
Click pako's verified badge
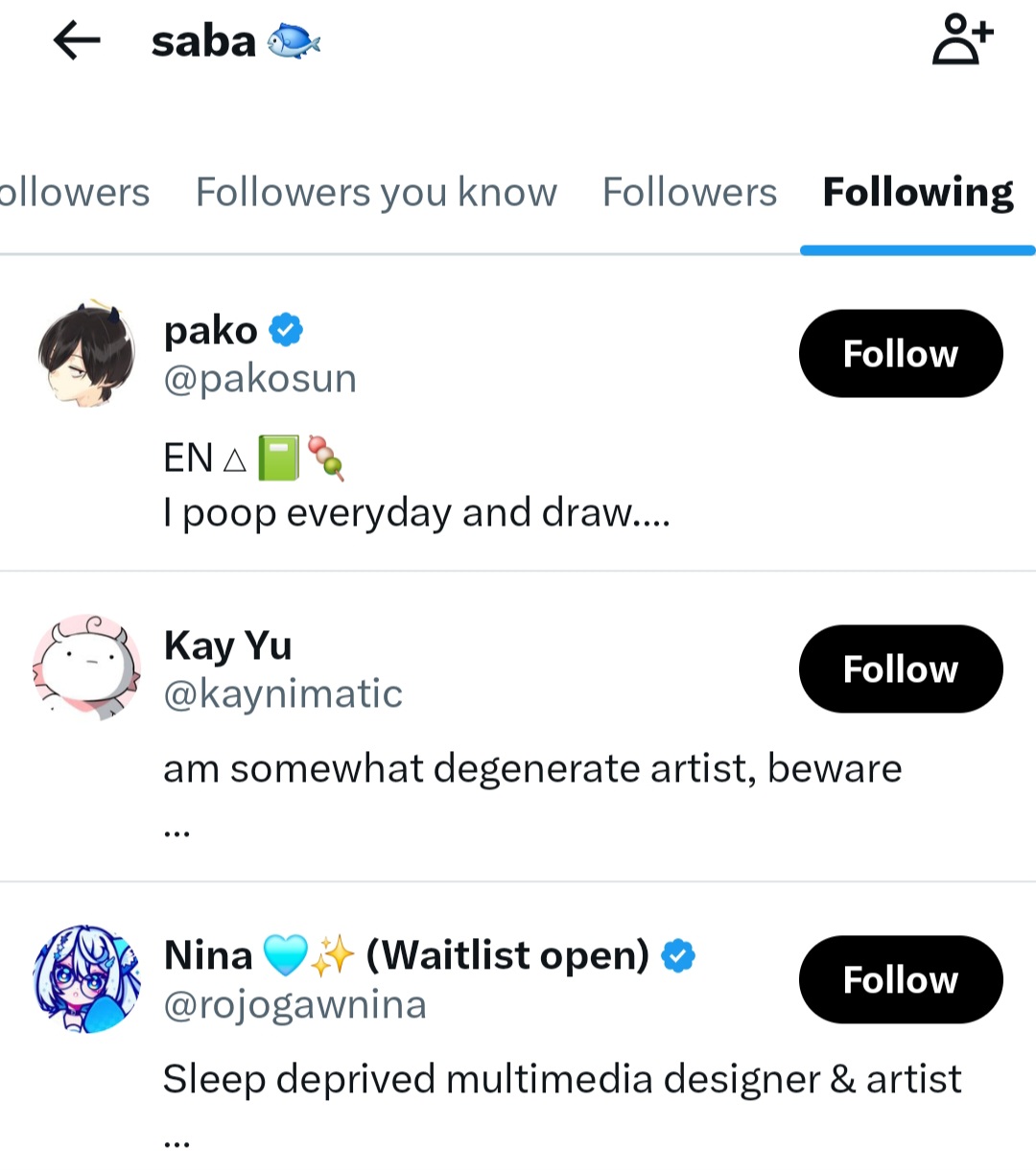[286, 331]
